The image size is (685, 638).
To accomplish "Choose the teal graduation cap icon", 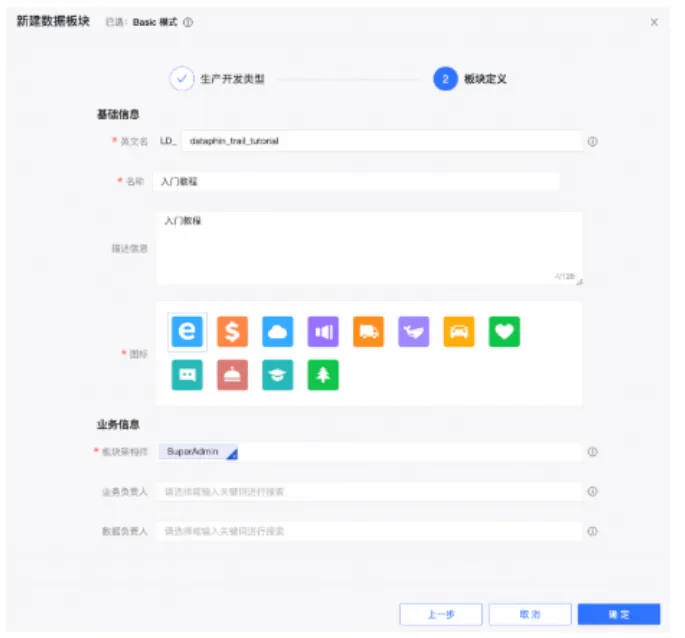I will [x=278, y=375].
